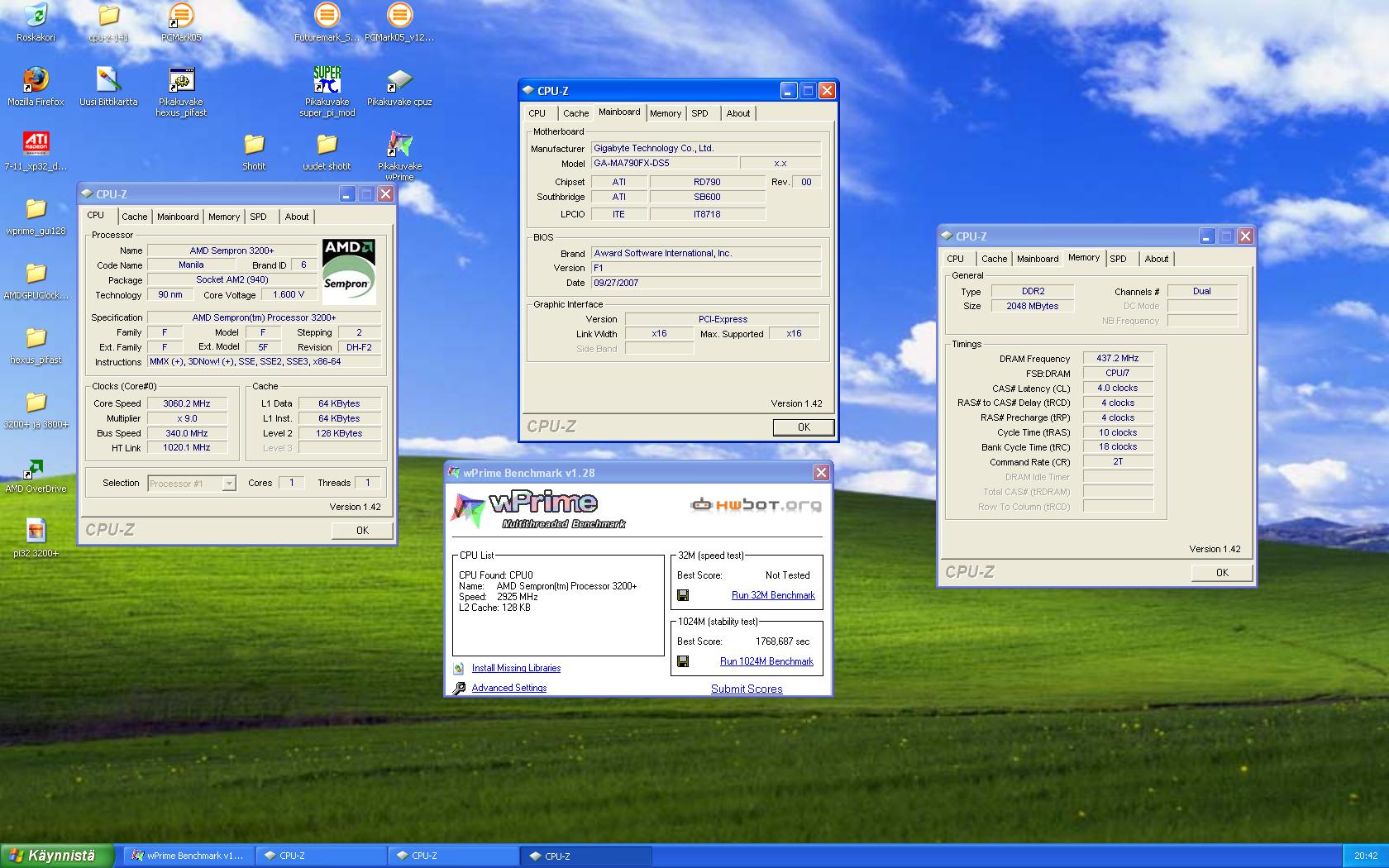Open the Advanced Settings link
1389x868 pixels.
[x=509, y=688]
